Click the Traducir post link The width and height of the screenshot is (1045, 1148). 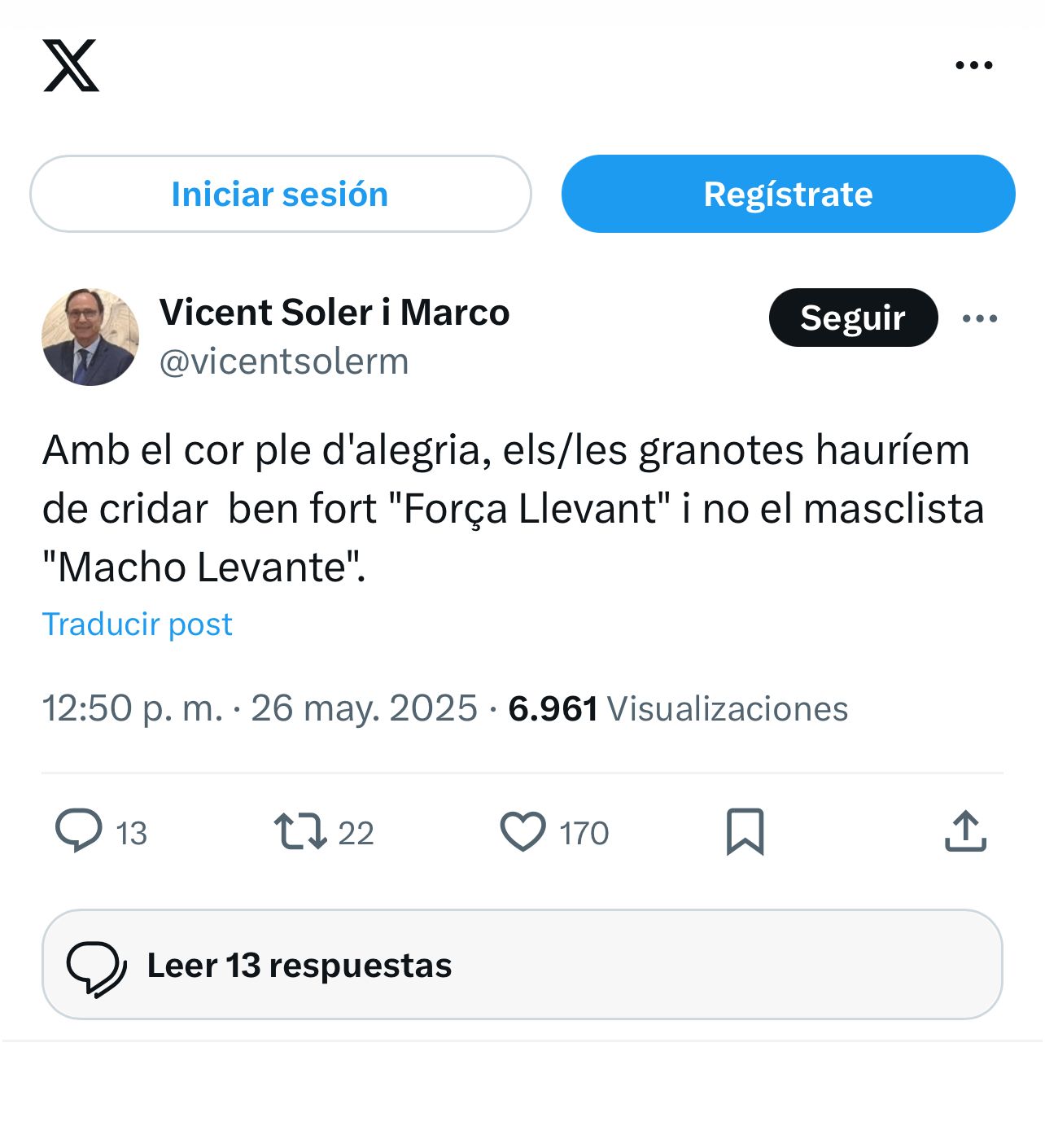(x=137, y=624)
